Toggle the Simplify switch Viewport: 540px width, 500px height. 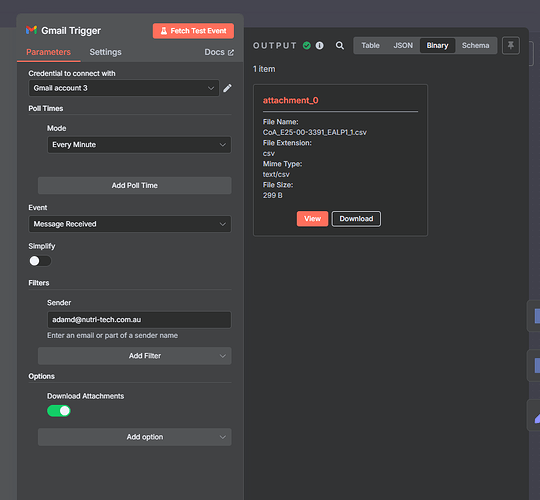click(x=40, y=261)
